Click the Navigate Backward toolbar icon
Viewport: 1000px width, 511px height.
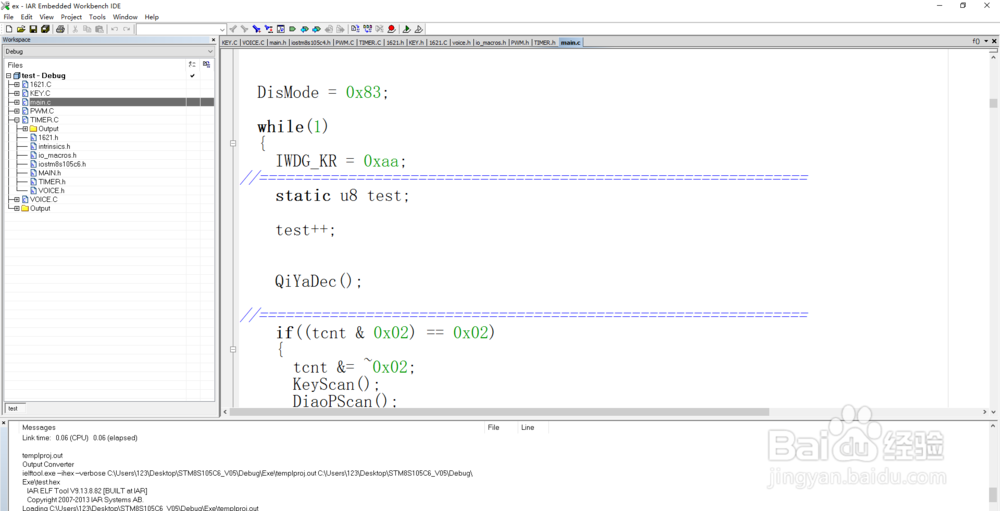click(328, 29)
